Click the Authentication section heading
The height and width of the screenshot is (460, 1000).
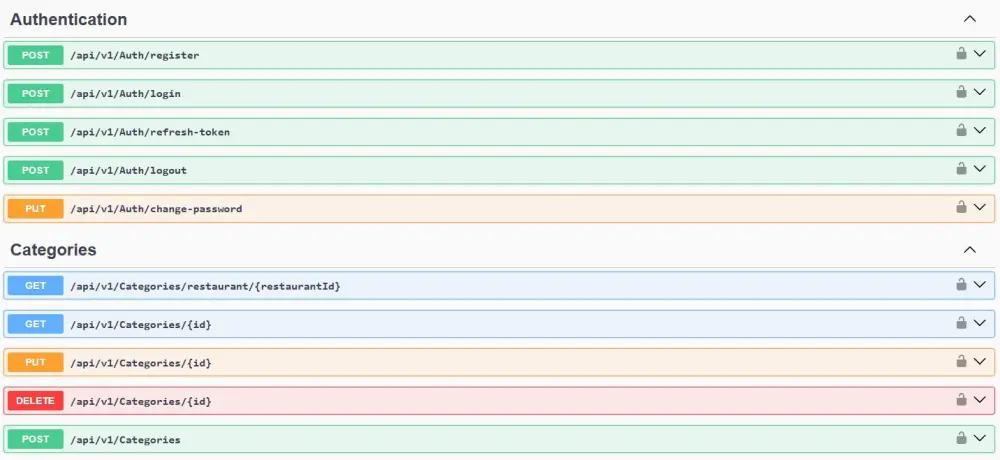point(69,20)
